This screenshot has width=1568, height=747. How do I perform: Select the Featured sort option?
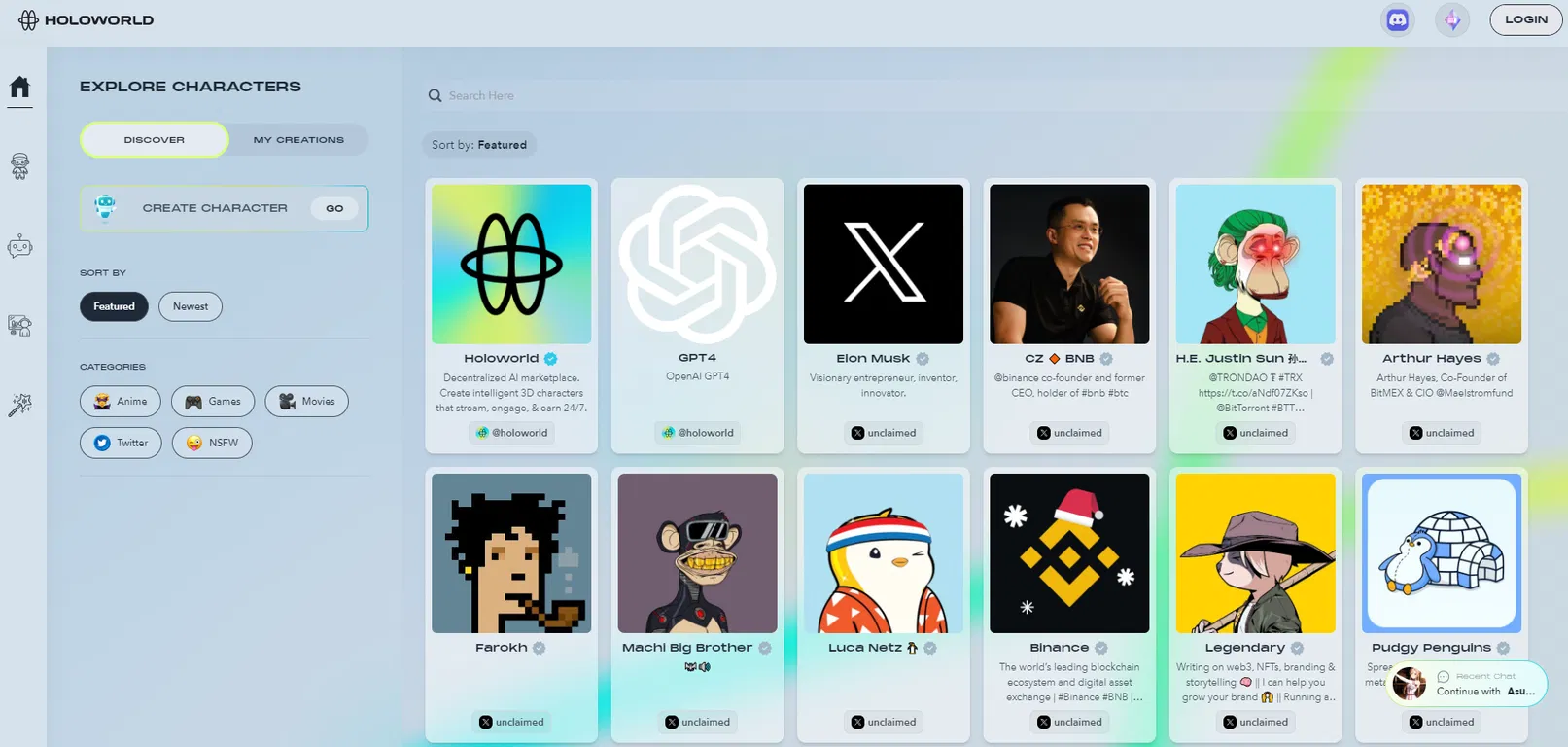[114, 306]
